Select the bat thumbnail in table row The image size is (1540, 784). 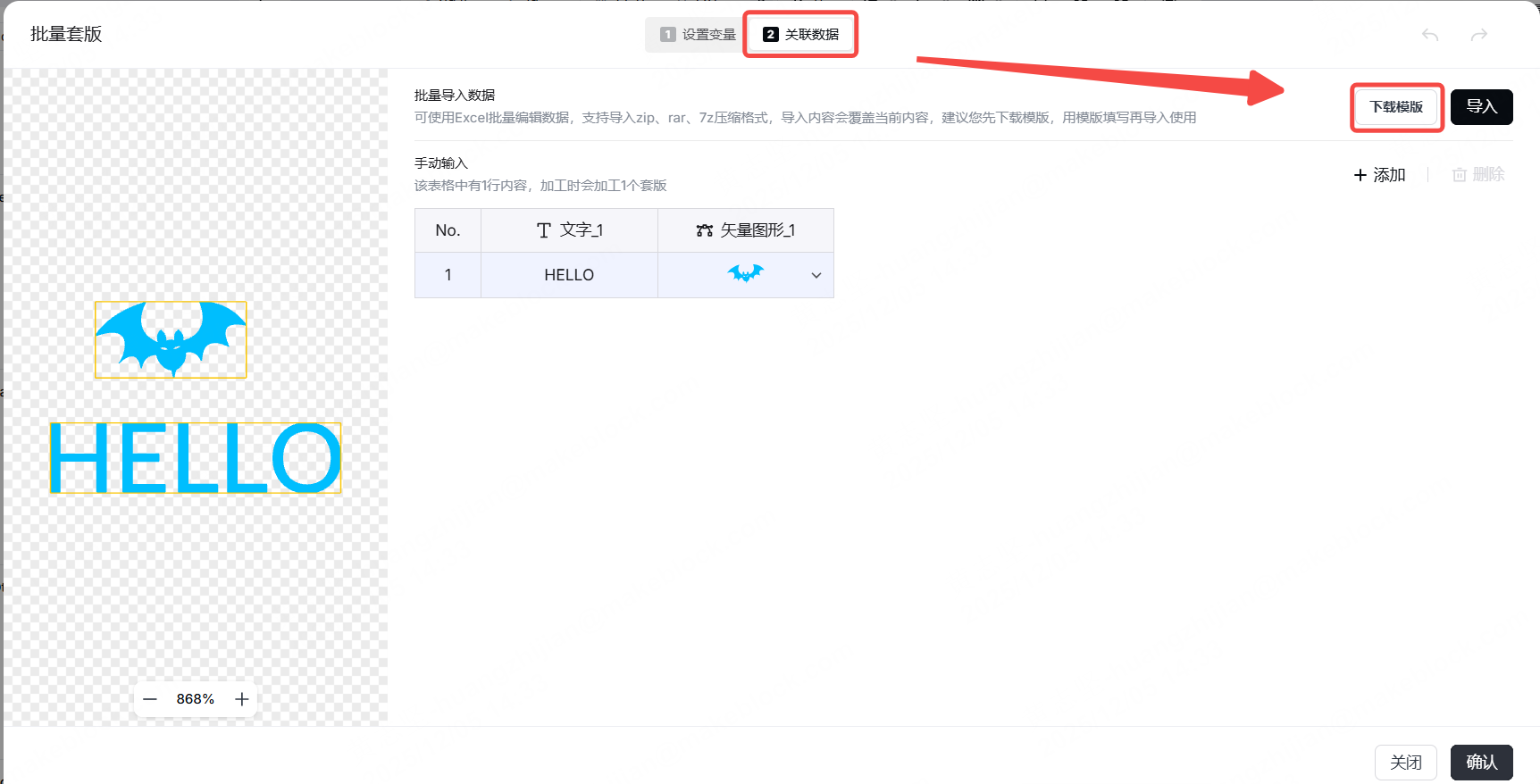745,273
